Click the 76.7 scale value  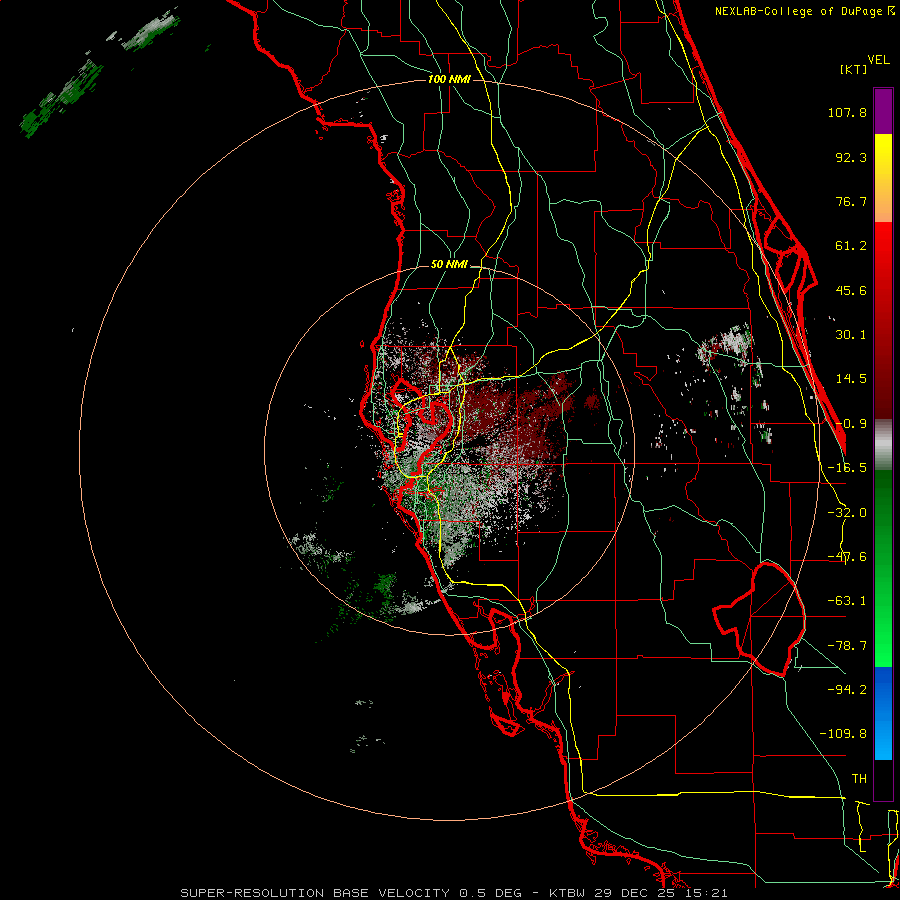click(851, 201)
